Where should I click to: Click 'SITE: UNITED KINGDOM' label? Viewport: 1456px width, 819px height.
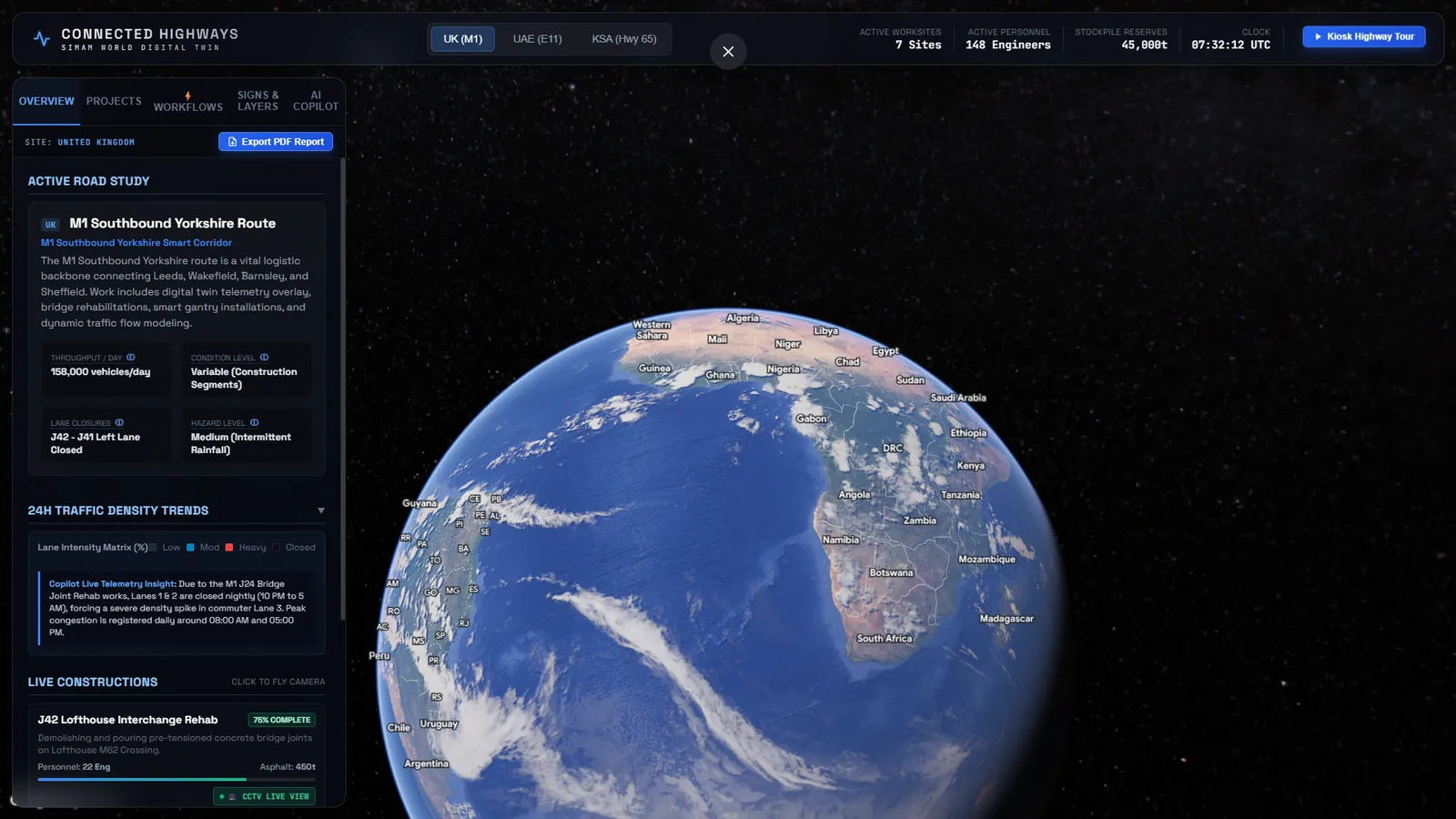click(x=80, y=143)
